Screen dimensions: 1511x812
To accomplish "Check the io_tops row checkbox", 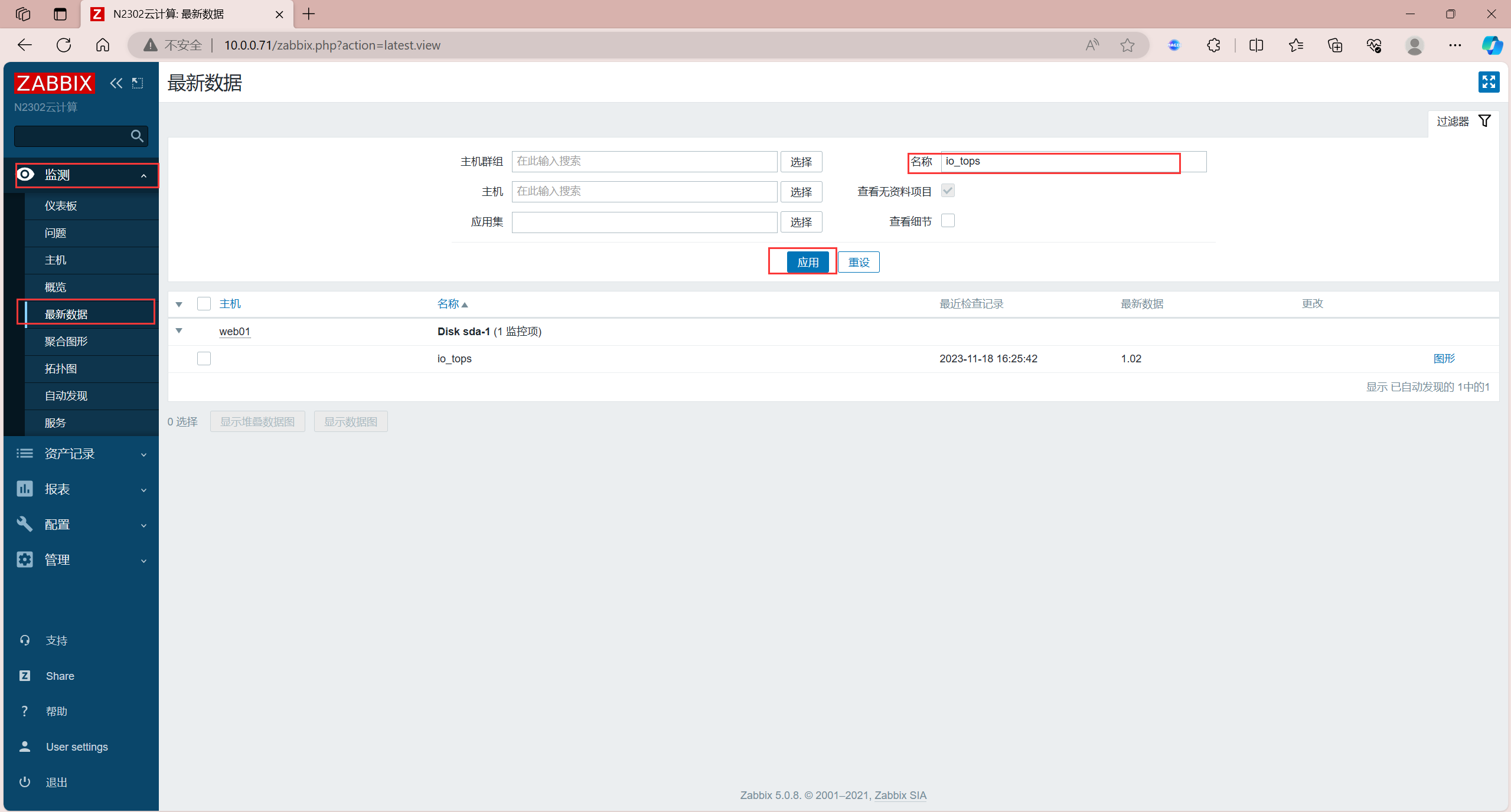I will (x=204, y=358).
